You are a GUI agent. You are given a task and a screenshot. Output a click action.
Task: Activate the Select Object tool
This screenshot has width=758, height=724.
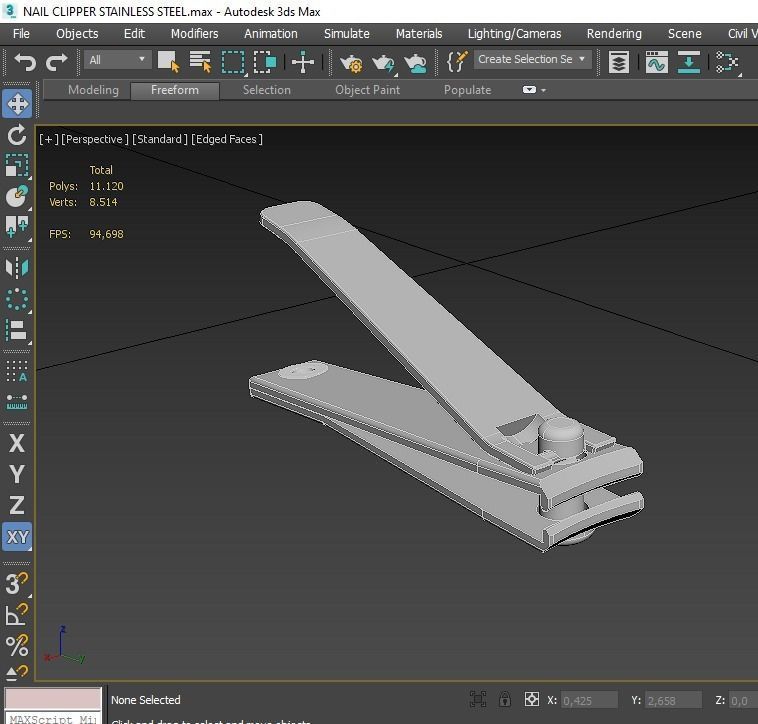(168, 62)
